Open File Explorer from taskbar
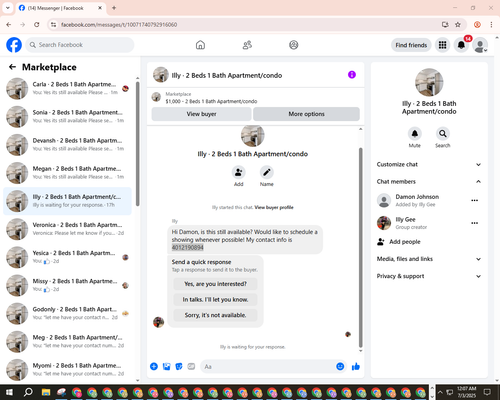Image resolution: width=500 pixels, height=400 pixels. click(x=46, y=392)
